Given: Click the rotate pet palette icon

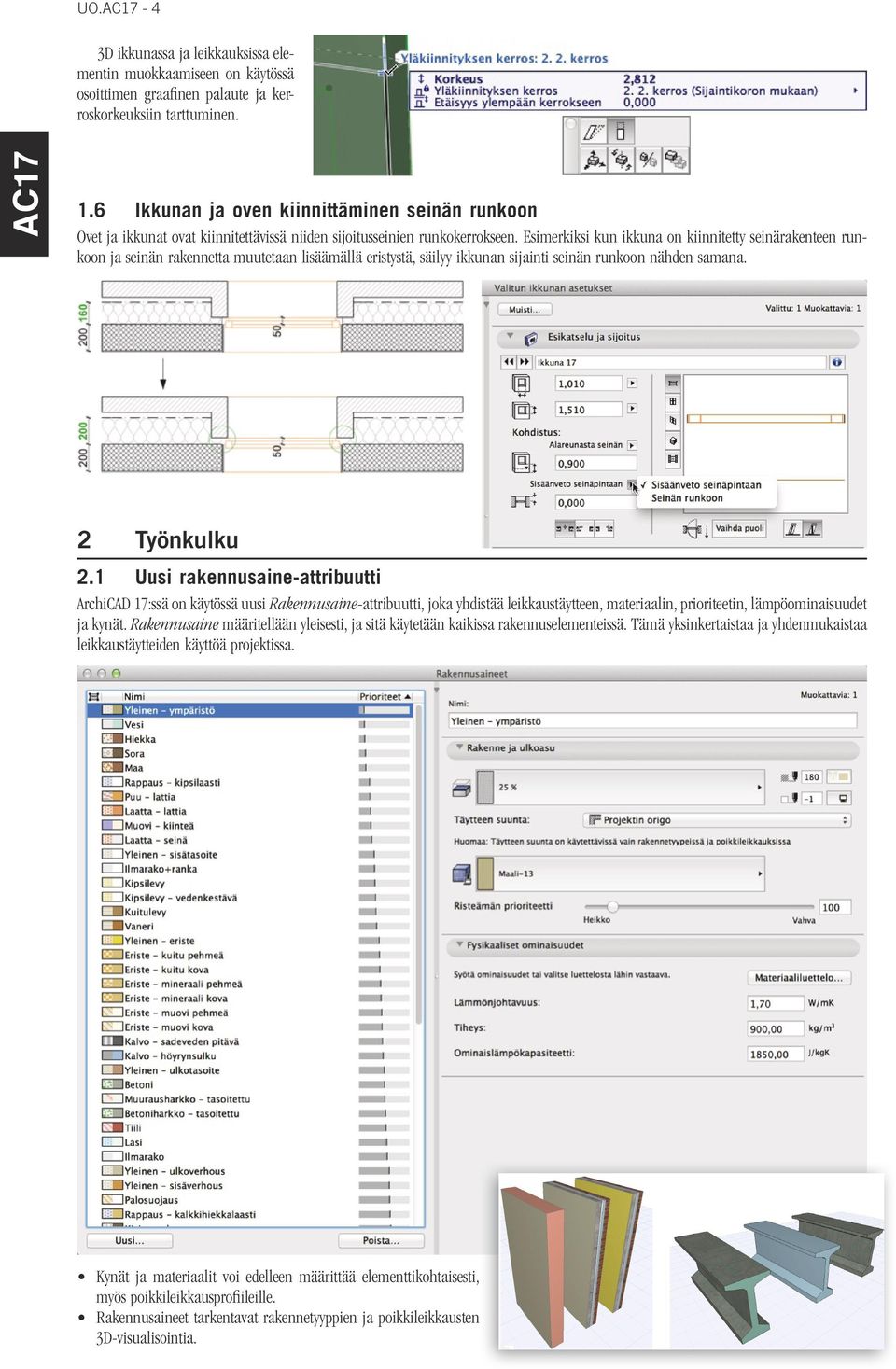Looking at the screenshot, I should 621,161.
